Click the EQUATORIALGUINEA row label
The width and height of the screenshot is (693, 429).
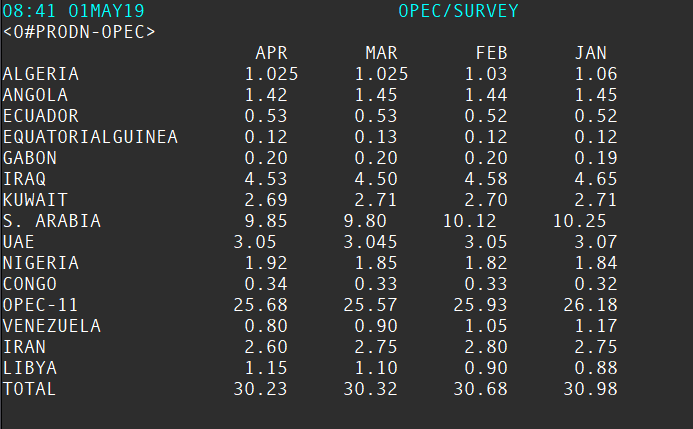(90, 137)
